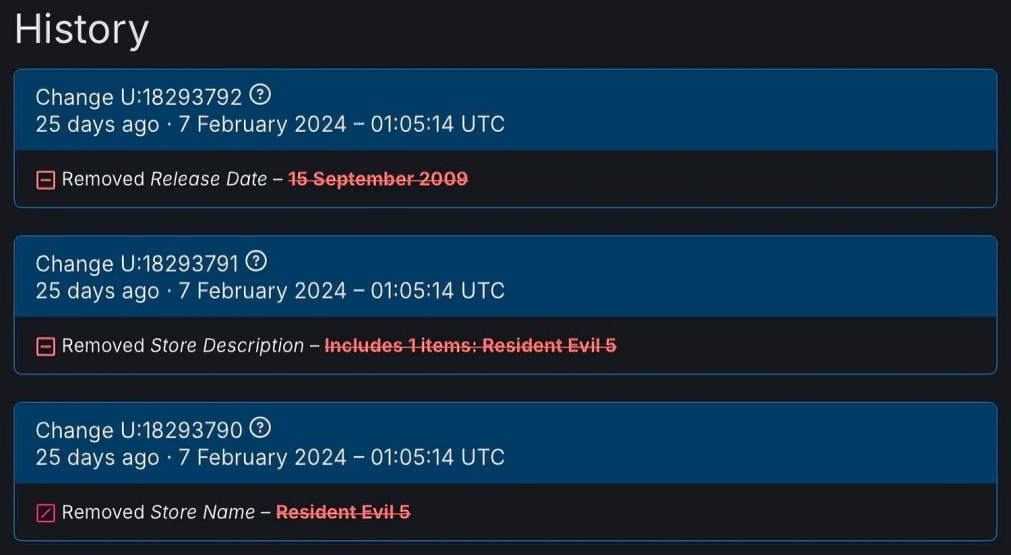Click help icon beside Change U:18293791
Screen dimensions: 1011x555
[257, 262]
